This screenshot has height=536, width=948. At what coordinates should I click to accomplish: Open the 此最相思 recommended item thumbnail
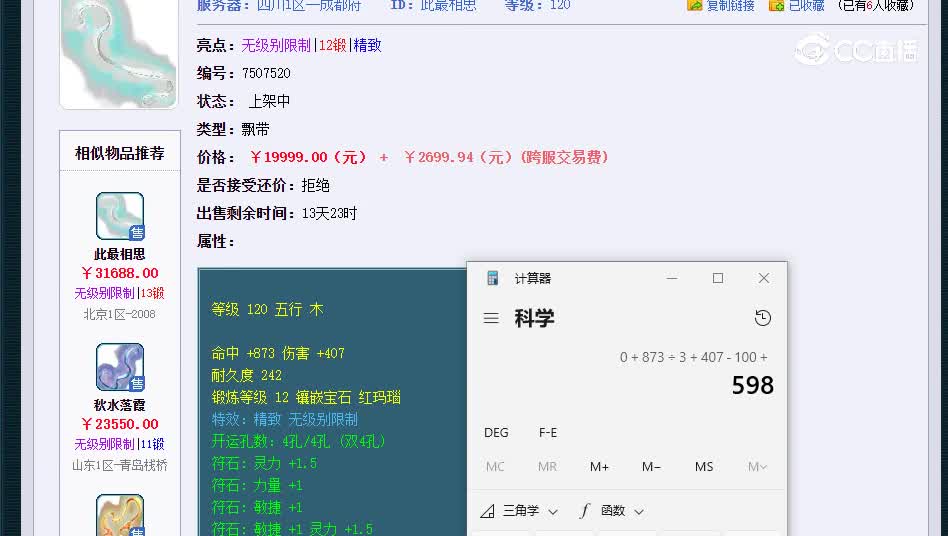click(x=120, y=216)
